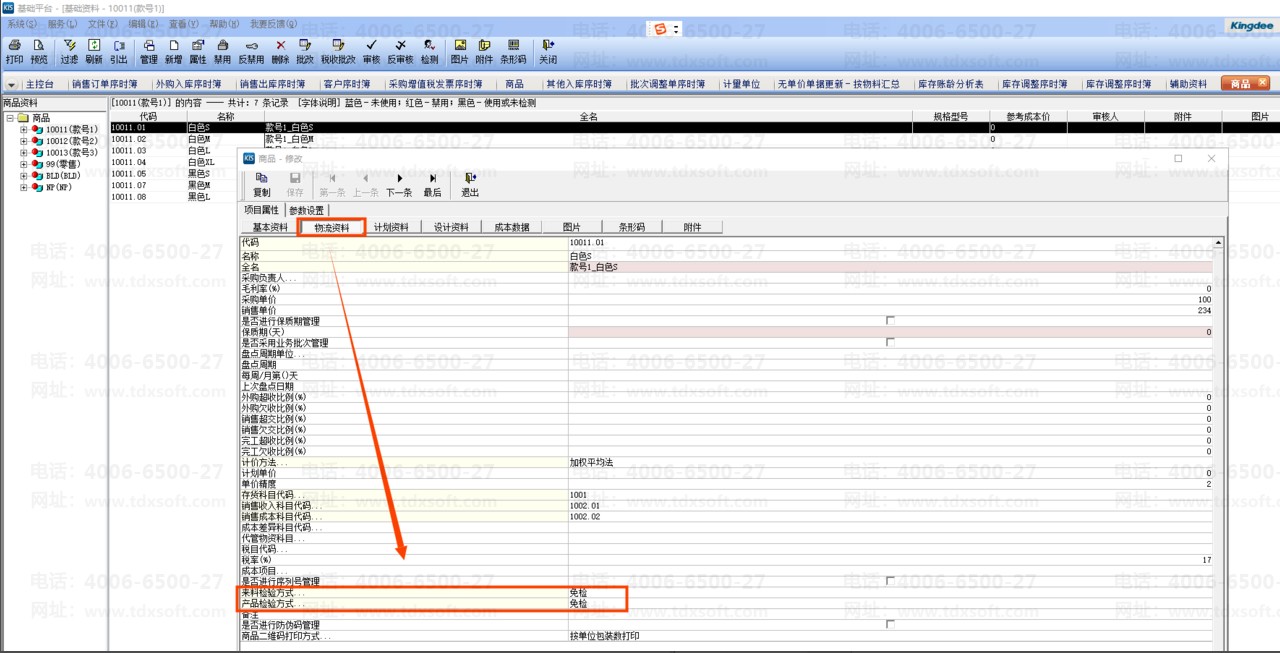Enable the 是否采用业务批次管理 checkbox
1280x653 pixels.
click(890, 342)
